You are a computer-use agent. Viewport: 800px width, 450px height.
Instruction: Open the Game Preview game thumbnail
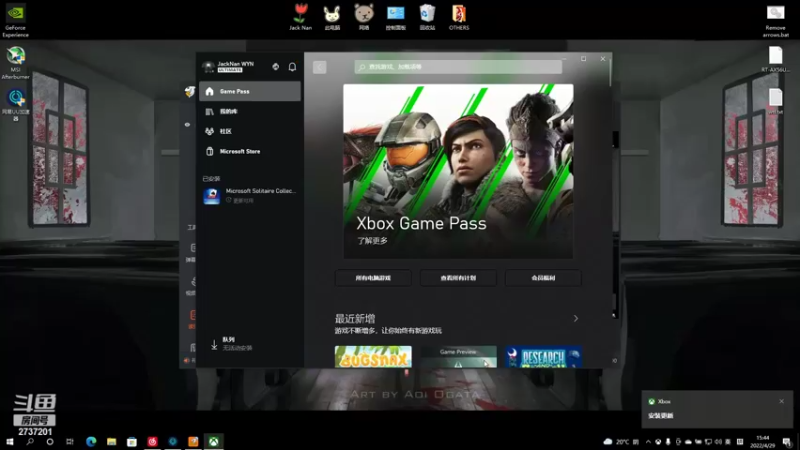click(x=458, y=357)
